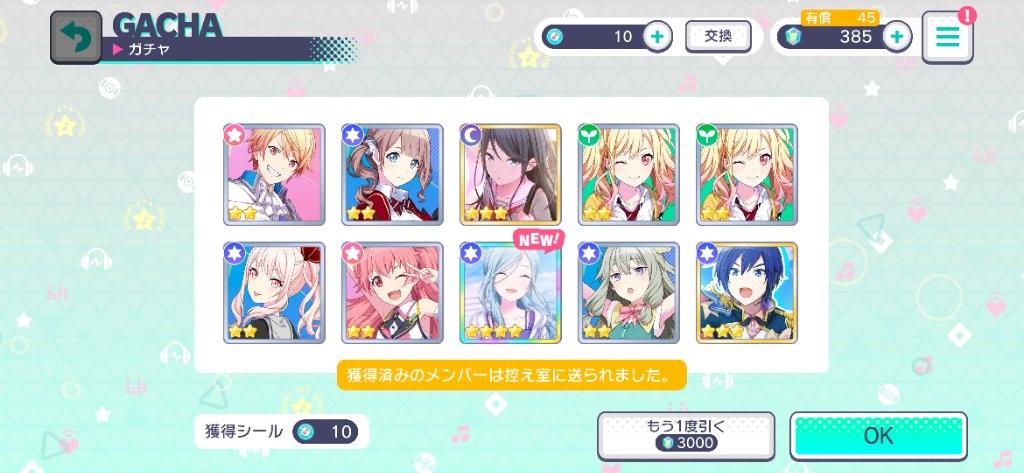Confirm results with the OK button
Image resolution: width=1024 pixels, height=473 pixels.
[x=878, y=436]
